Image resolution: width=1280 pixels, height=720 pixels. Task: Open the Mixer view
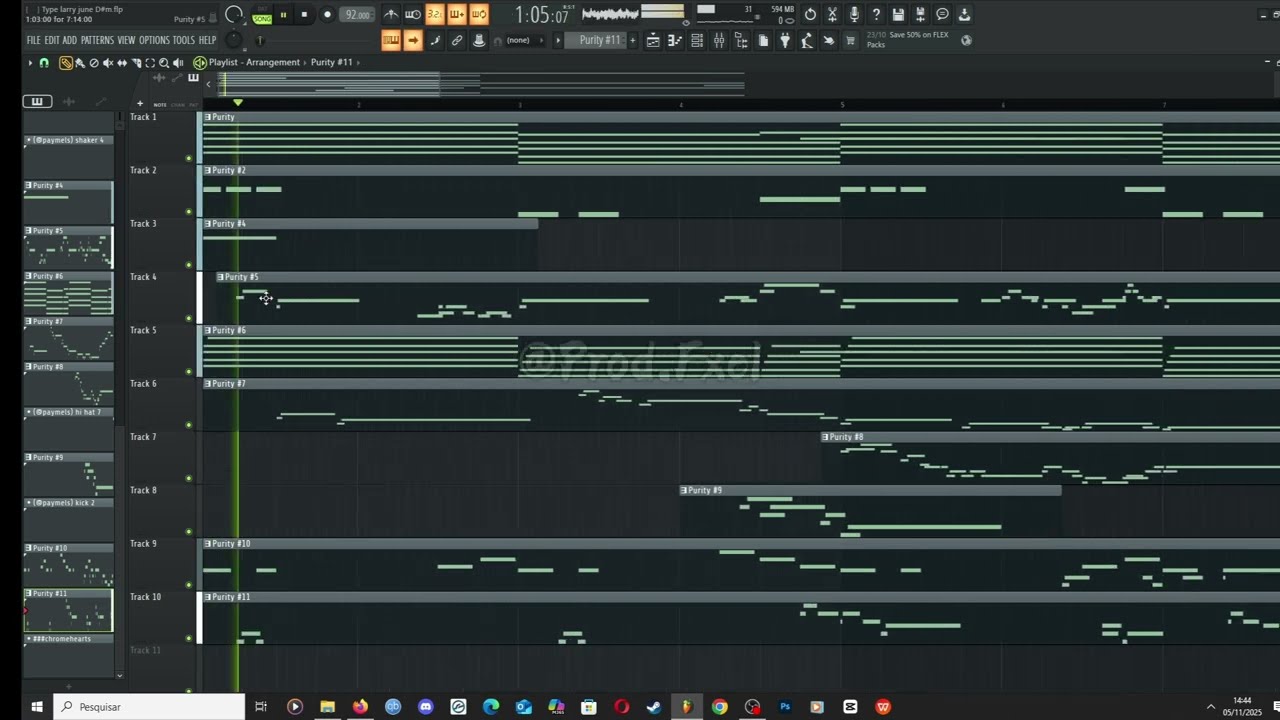[720, 41]
